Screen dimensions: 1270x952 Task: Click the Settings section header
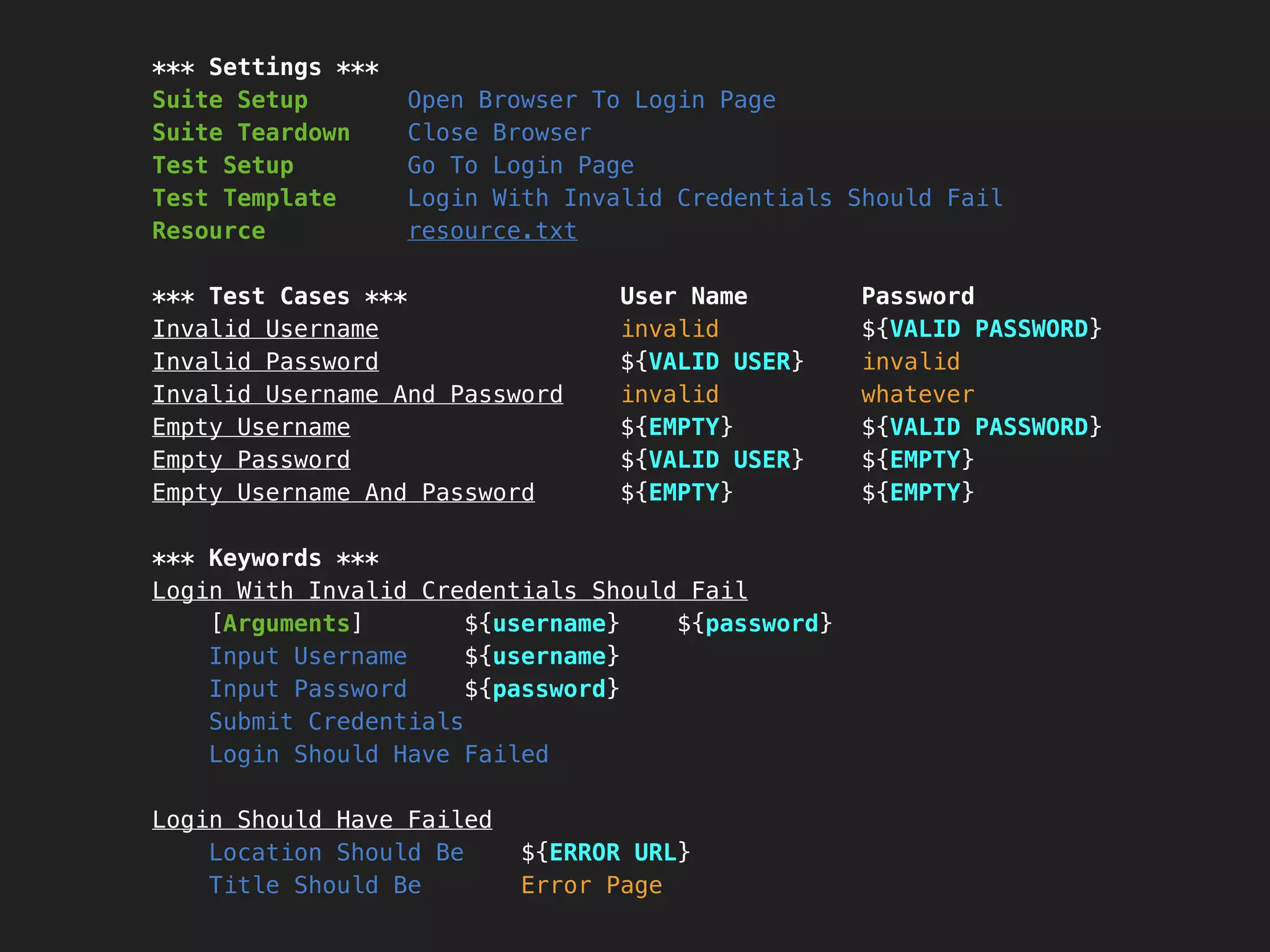(x=265, y=67)
